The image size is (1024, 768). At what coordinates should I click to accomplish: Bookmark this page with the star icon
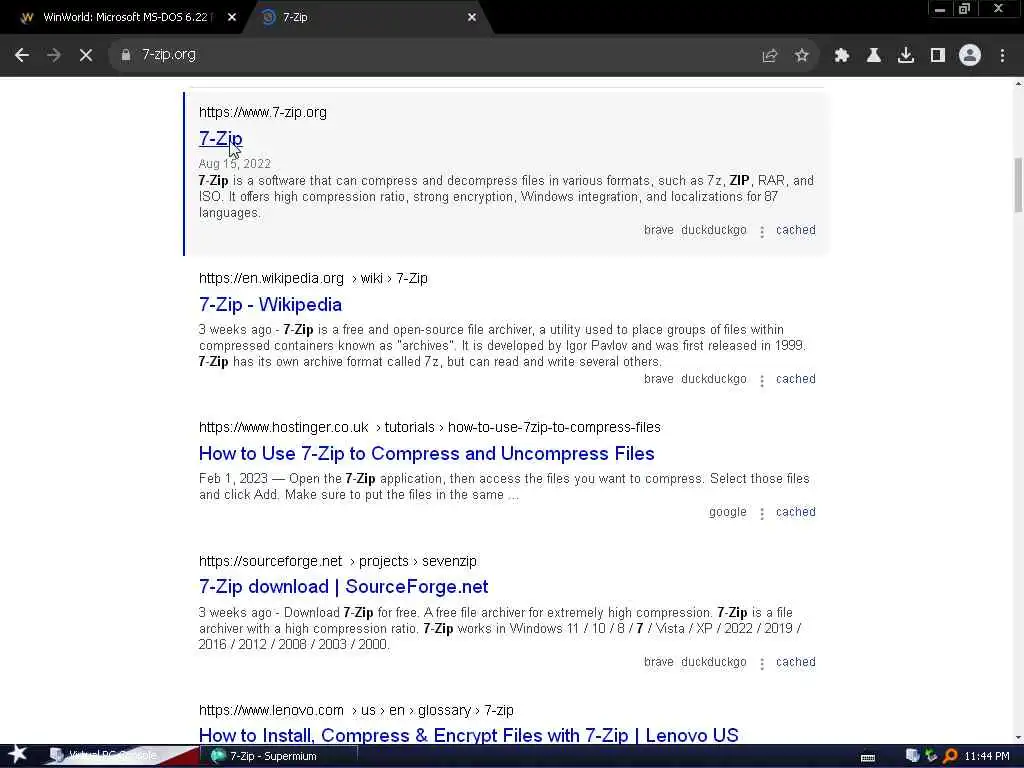[x=802, y=56]
